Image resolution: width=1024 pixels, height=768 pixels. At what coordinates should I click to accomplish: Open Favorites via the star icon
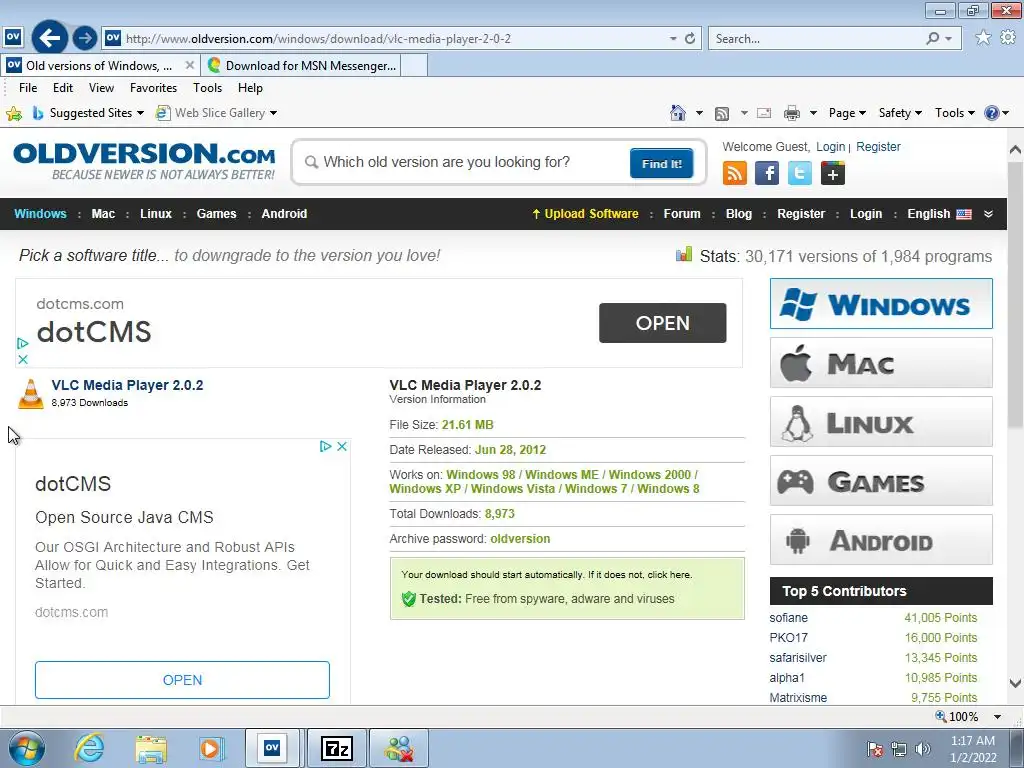point(982,38)
